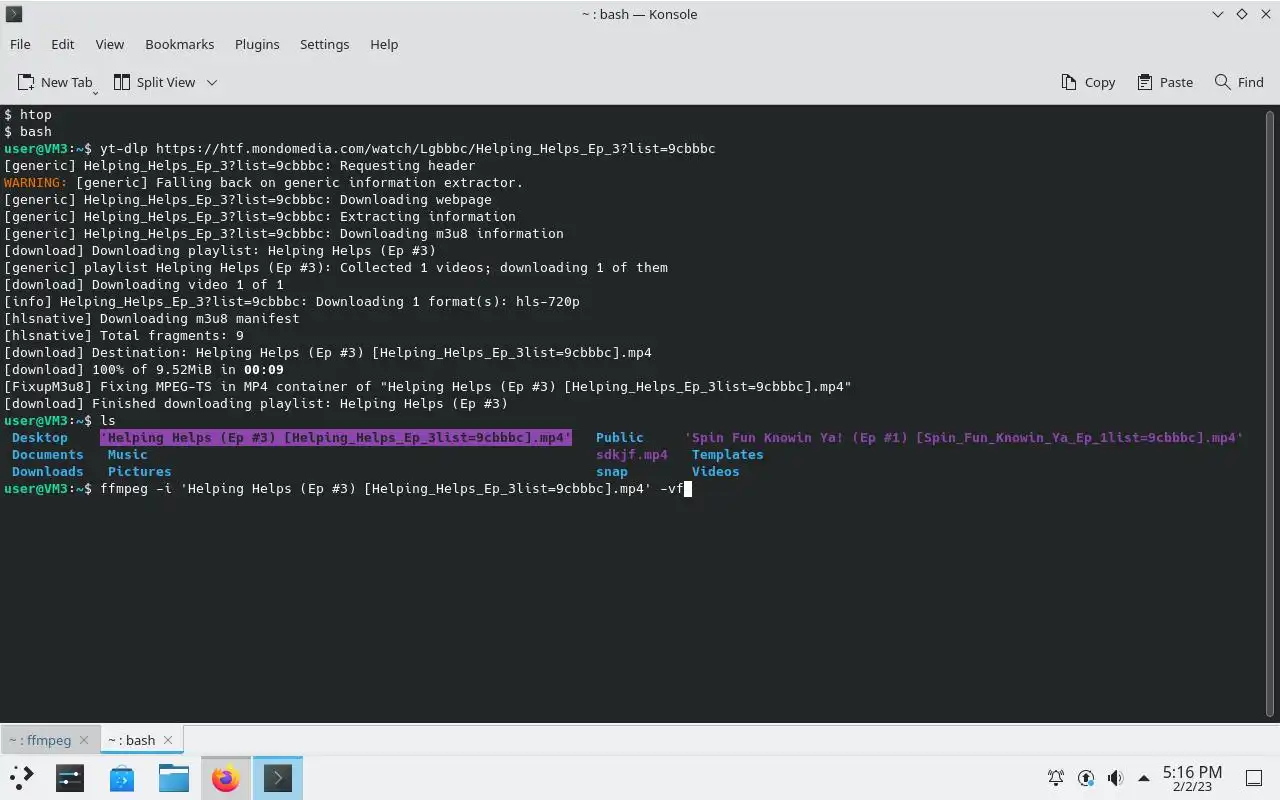Open the Settings menu
The width and height of the screenshot is (1280, 800).
coord(325,44)
